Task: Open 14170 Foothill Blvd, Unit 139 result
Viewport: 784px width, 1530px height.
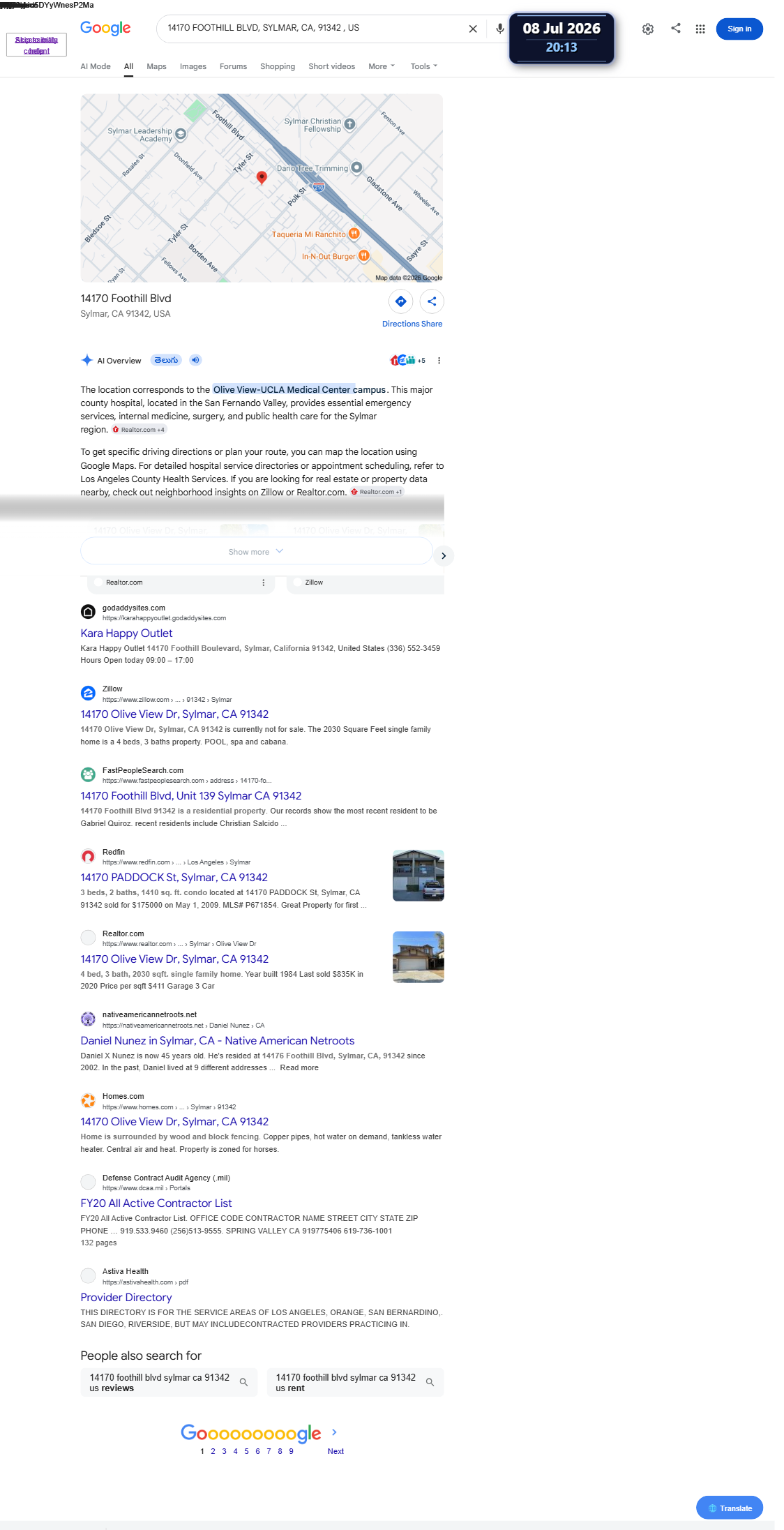Action: pyautogui.click(x=191, y=796)
